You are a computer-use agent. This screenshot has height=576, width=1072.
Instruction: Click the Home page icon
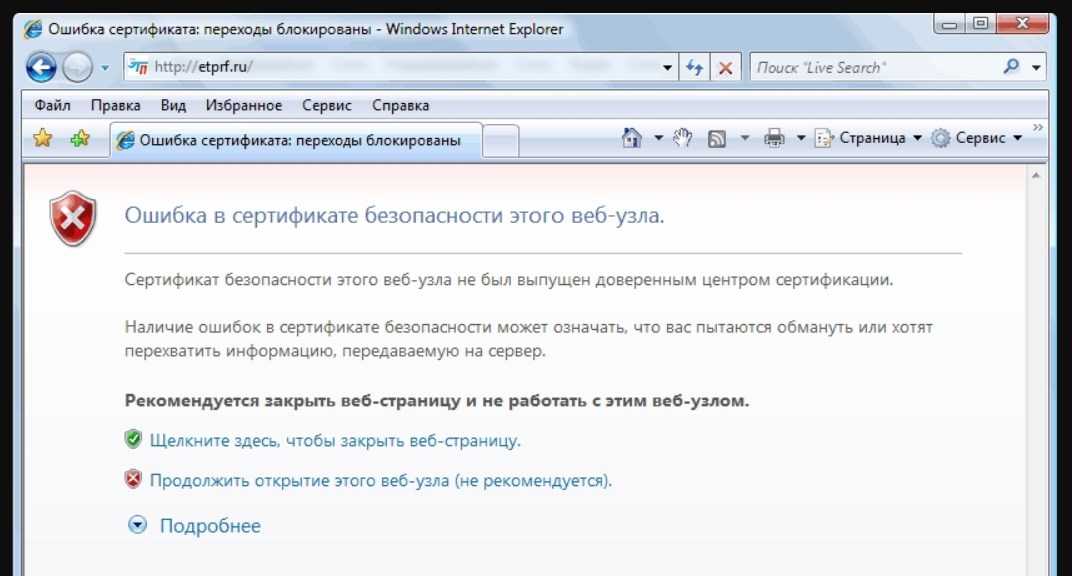pos(631,138)
